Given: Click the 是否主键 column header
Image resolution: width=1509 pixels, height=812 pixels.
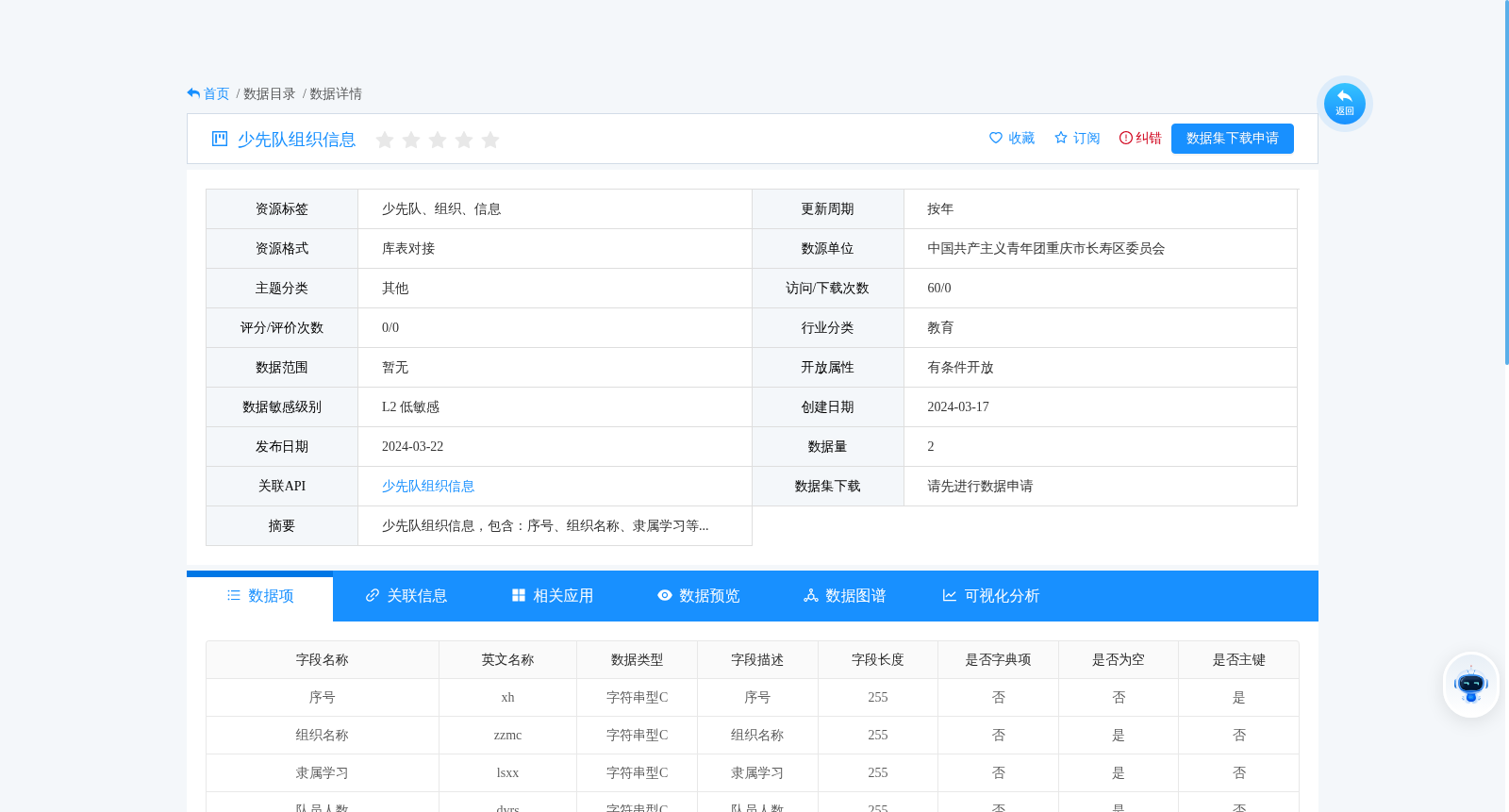Looking at the screenshot, I should pos(1238,660).
